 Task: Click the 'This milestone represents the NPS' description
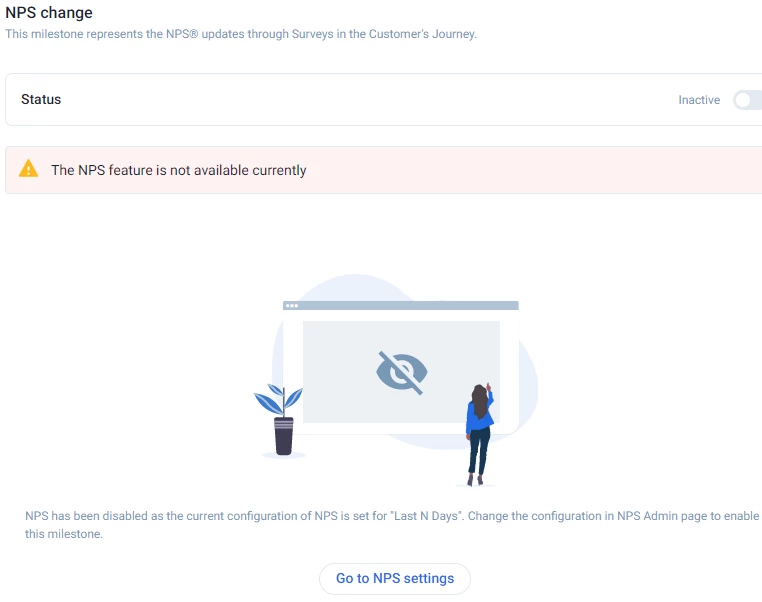pyautogui.click(x=241, y=34)
